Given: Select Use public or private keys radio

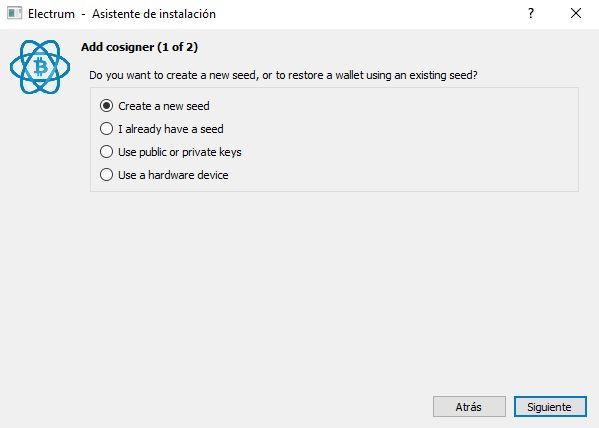Looking at the screenshot, I should [x=106, y=152].
